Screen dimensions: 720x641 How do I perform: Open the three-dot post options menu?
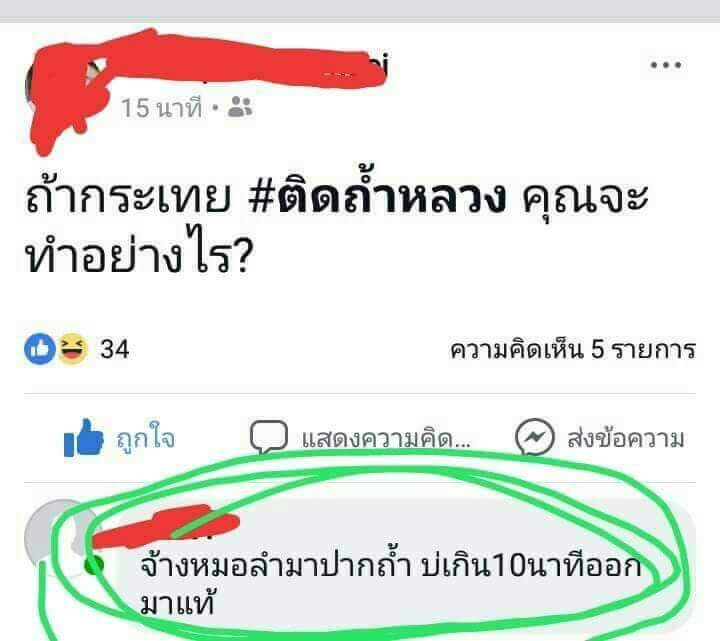666,65
